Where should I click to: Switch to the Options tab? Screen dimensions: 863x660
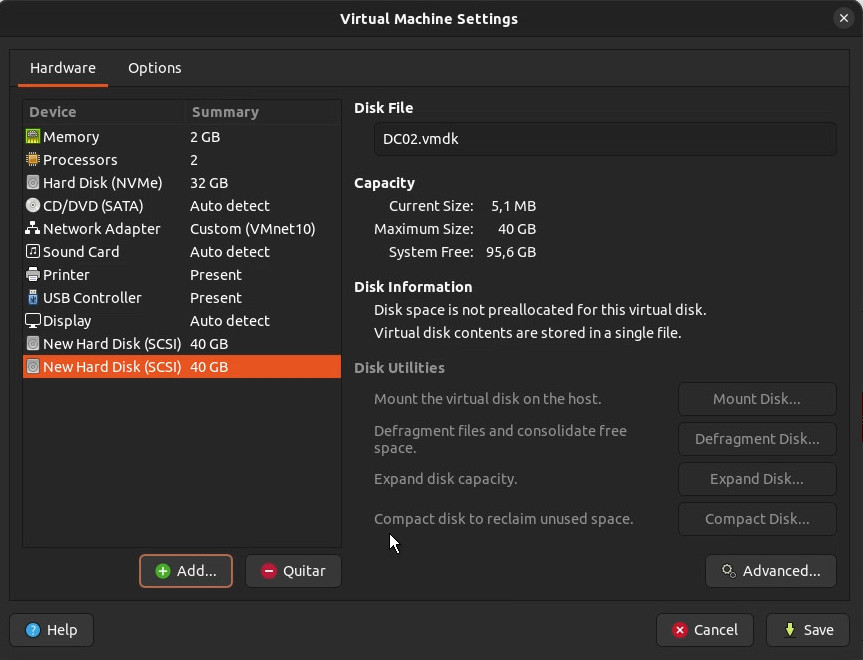[x=154, y=68]
